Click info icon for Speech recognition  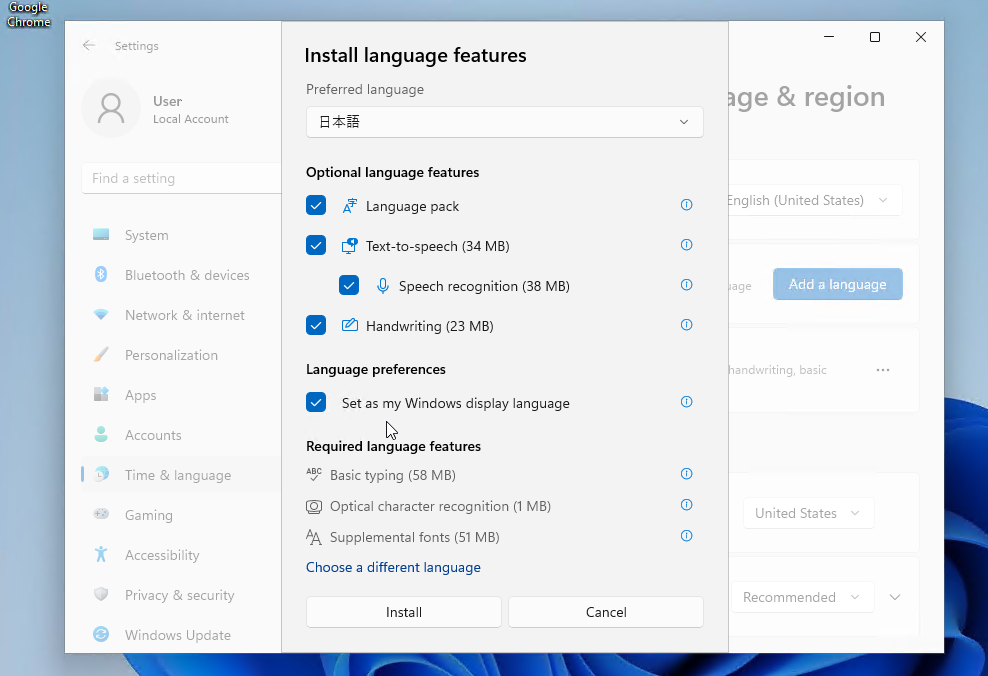coord(686,285)
